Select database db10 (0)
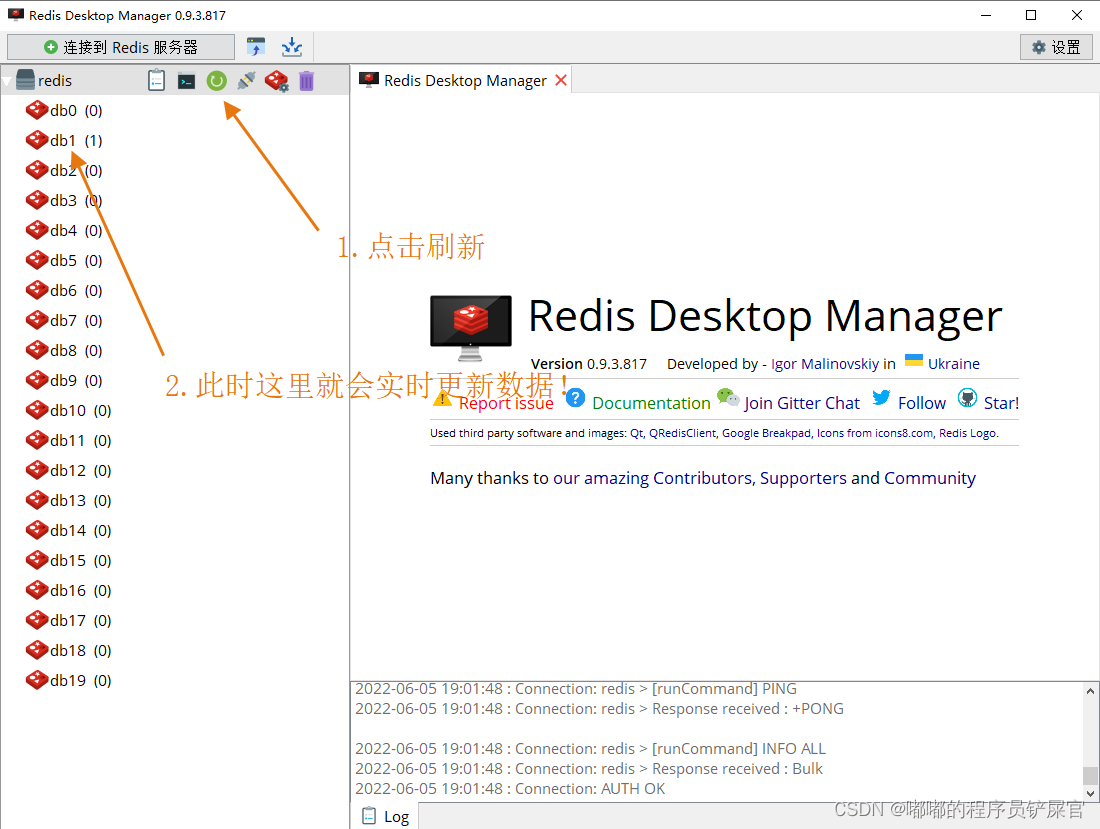 (68, 410)
